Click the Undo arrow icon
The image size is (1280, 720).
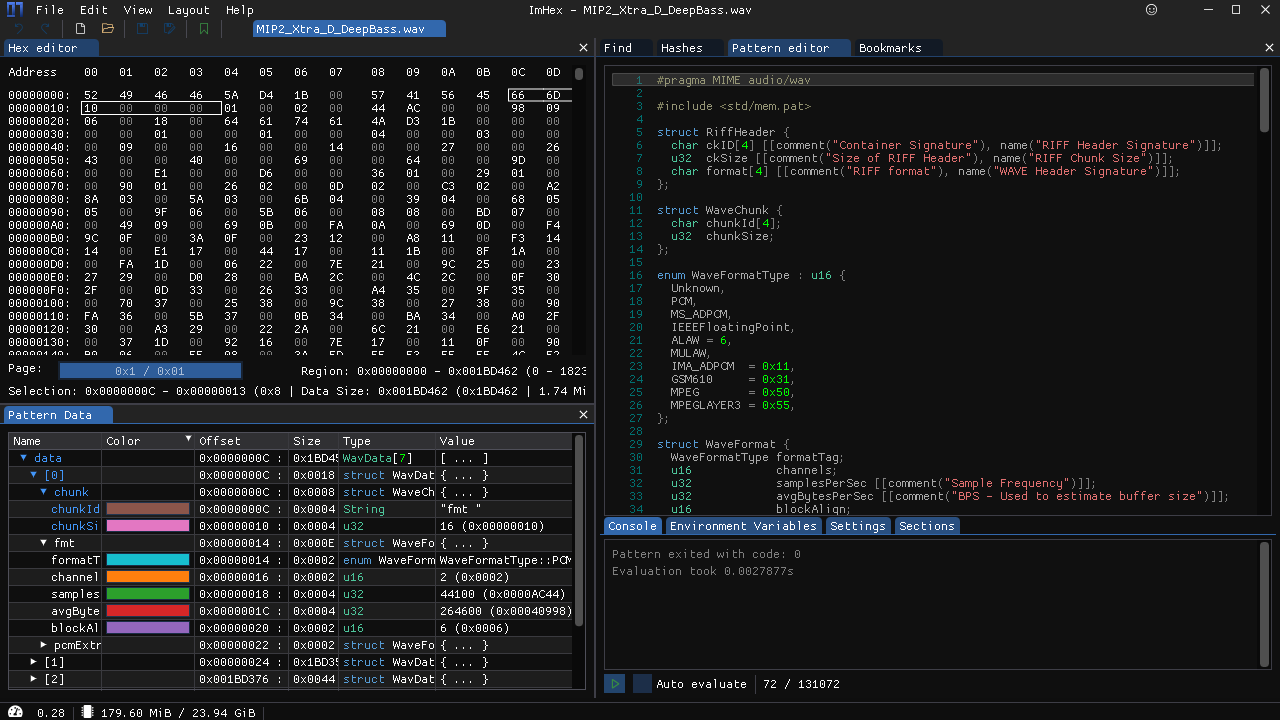[x=18, y=29]
